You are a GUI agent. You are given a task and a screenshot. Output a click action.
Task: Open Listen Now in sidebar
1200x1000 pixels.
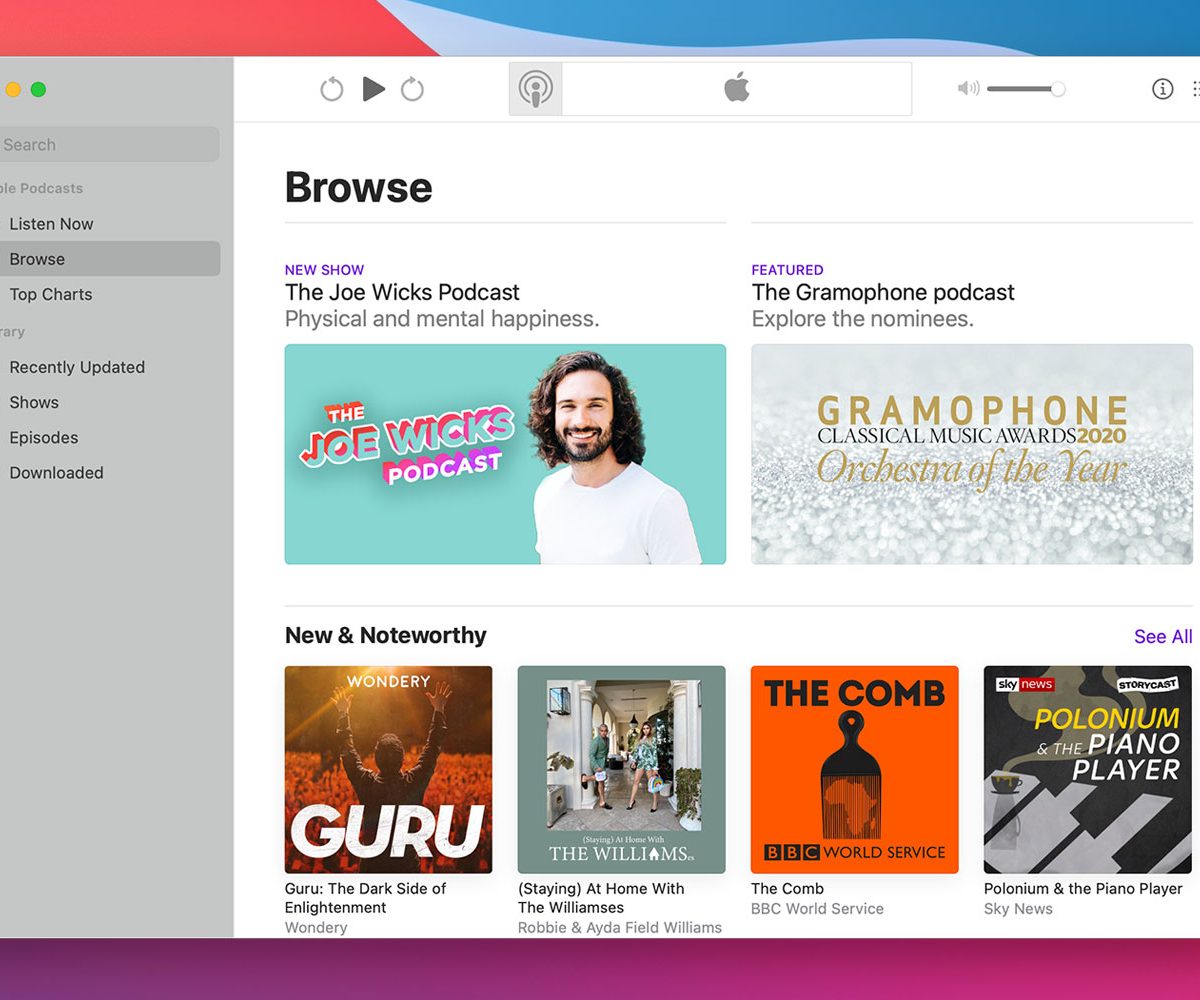(x=51, y=224)
